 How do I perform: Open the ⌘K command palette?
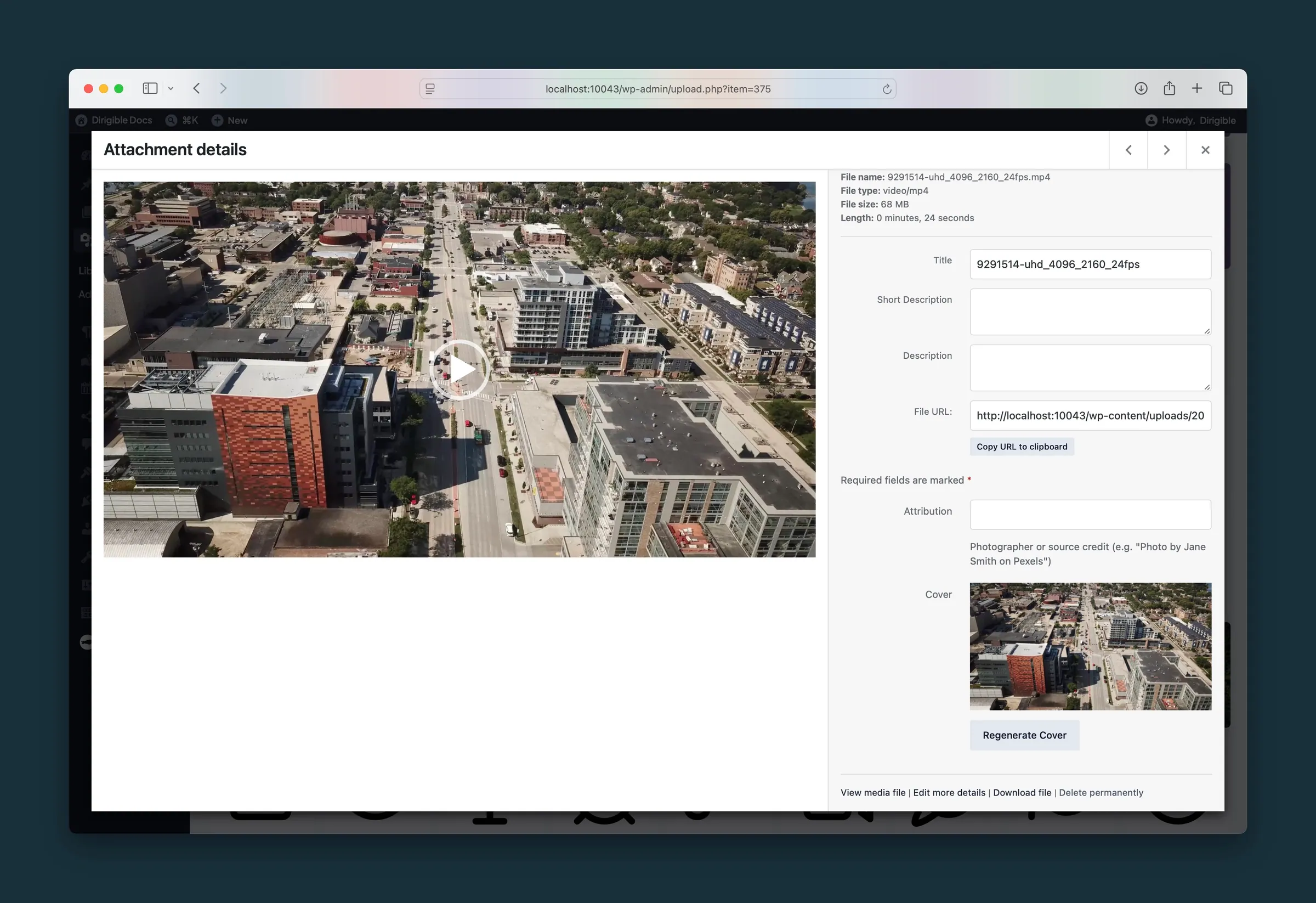tap(181, 120)
